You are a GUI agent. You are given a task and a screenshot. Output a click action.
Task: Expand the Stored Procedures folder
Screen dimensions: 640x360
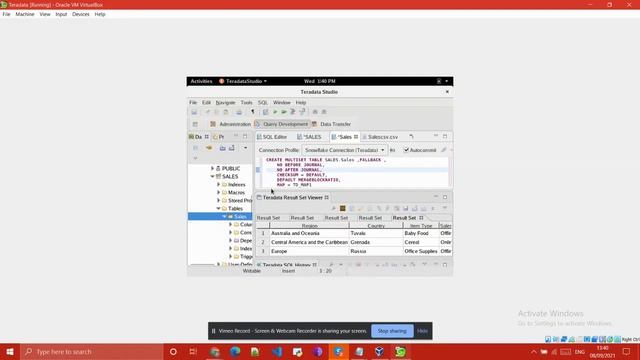218,200
